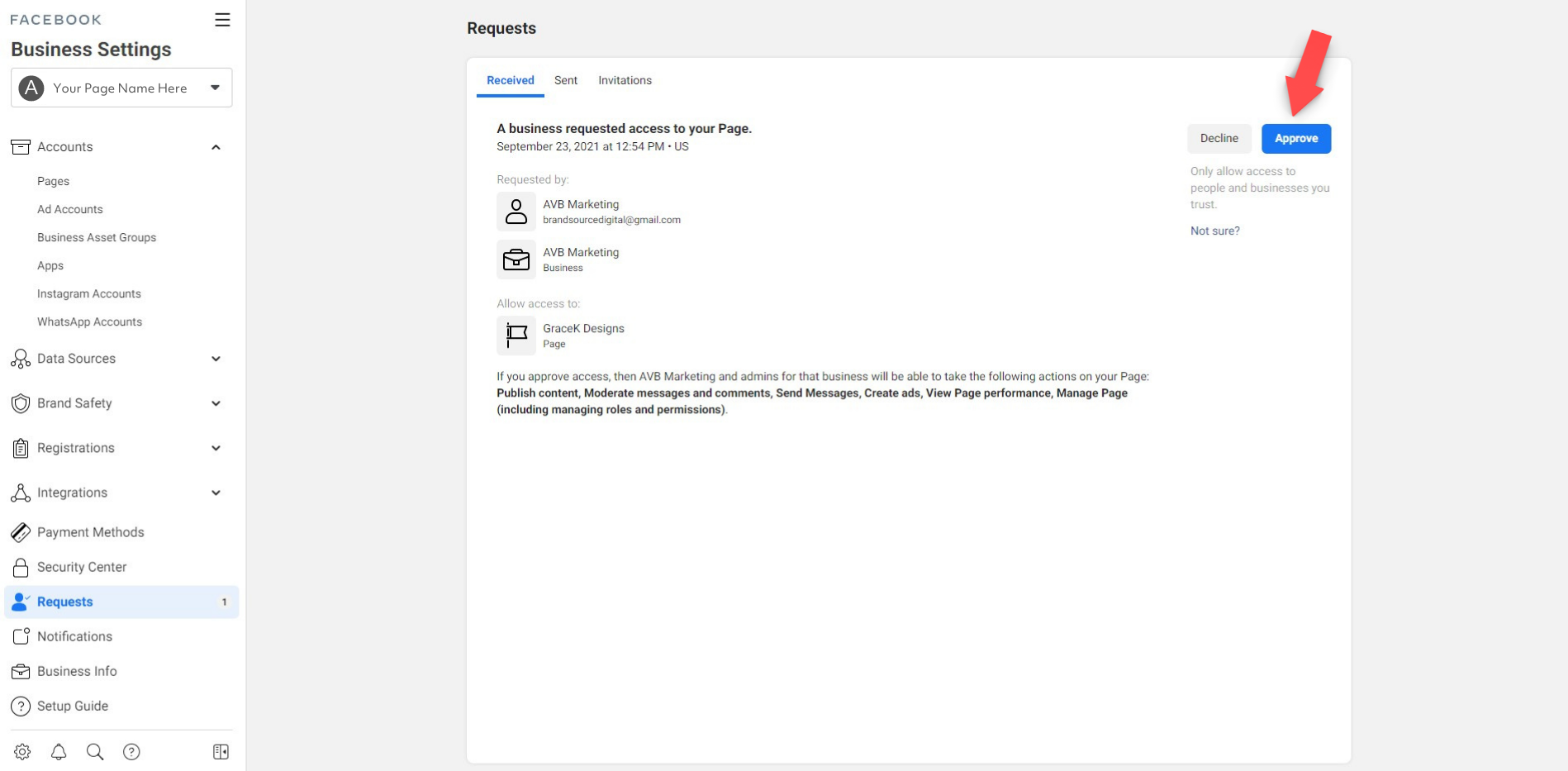This screenshot has width=1568, height=771.
Task: Expand the Data Sources chevron
Action: tap(216, 359)
